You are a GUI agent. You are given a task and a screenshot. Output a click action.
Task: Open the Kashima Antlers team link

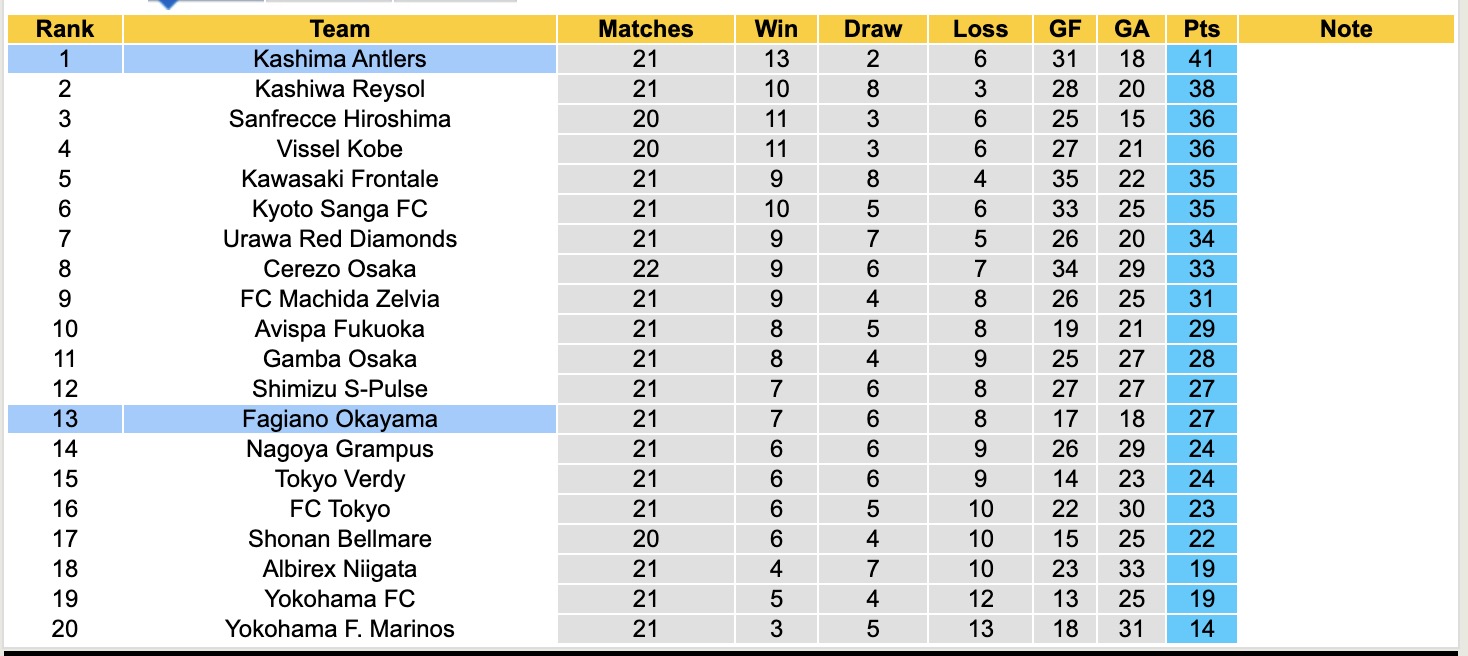[340, 59]
